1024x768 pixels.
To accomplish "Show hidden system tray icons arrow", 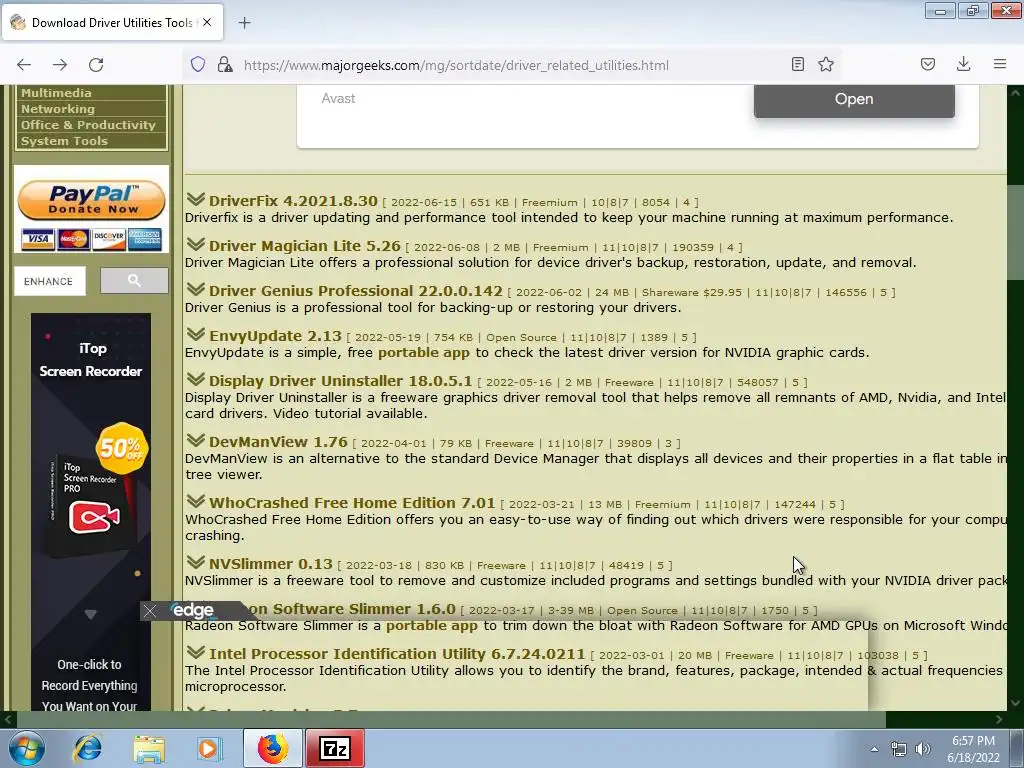I will pos(874,749).
